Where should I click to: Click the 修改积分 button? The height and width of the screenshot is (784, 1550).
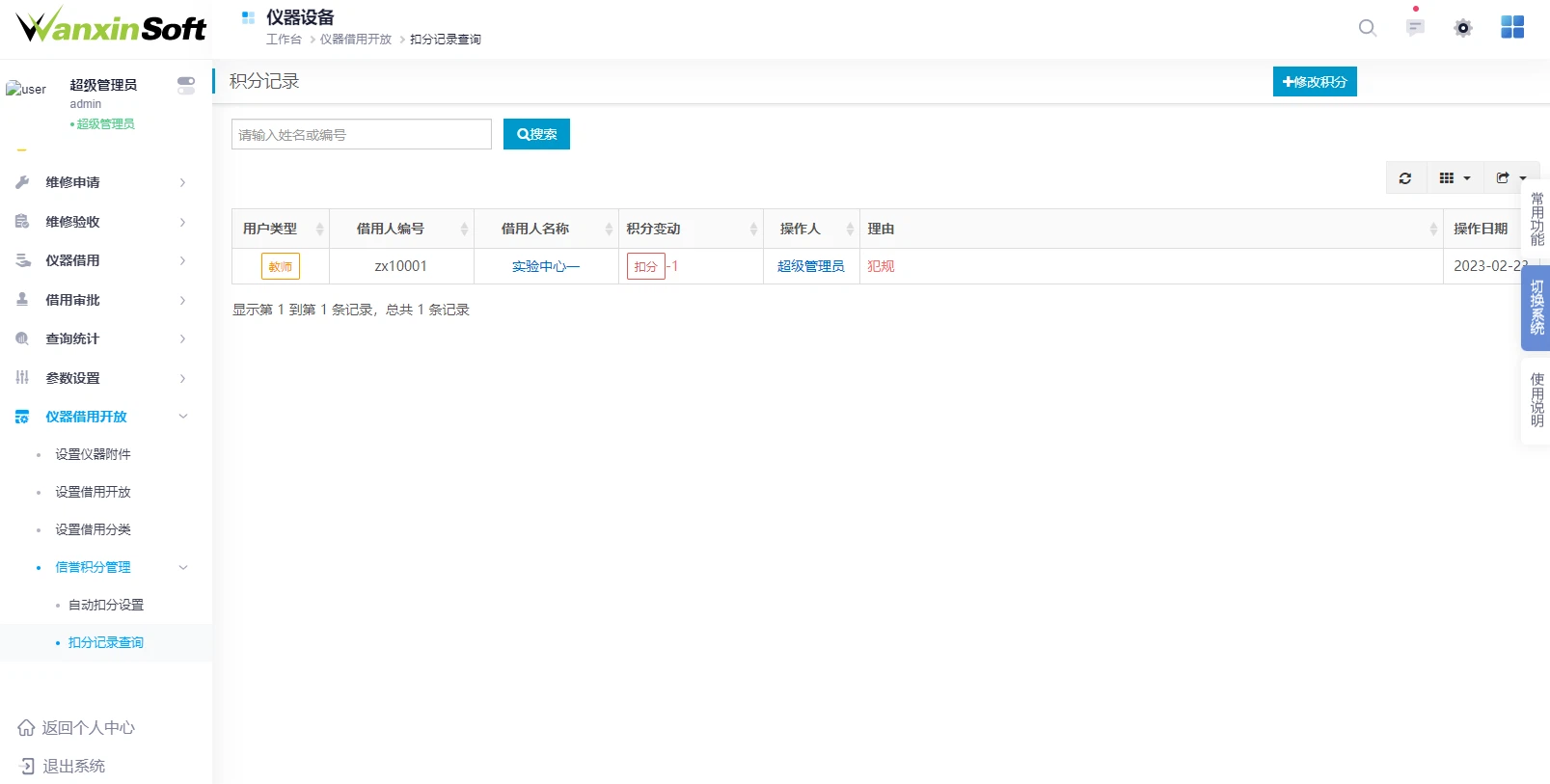1314,82
